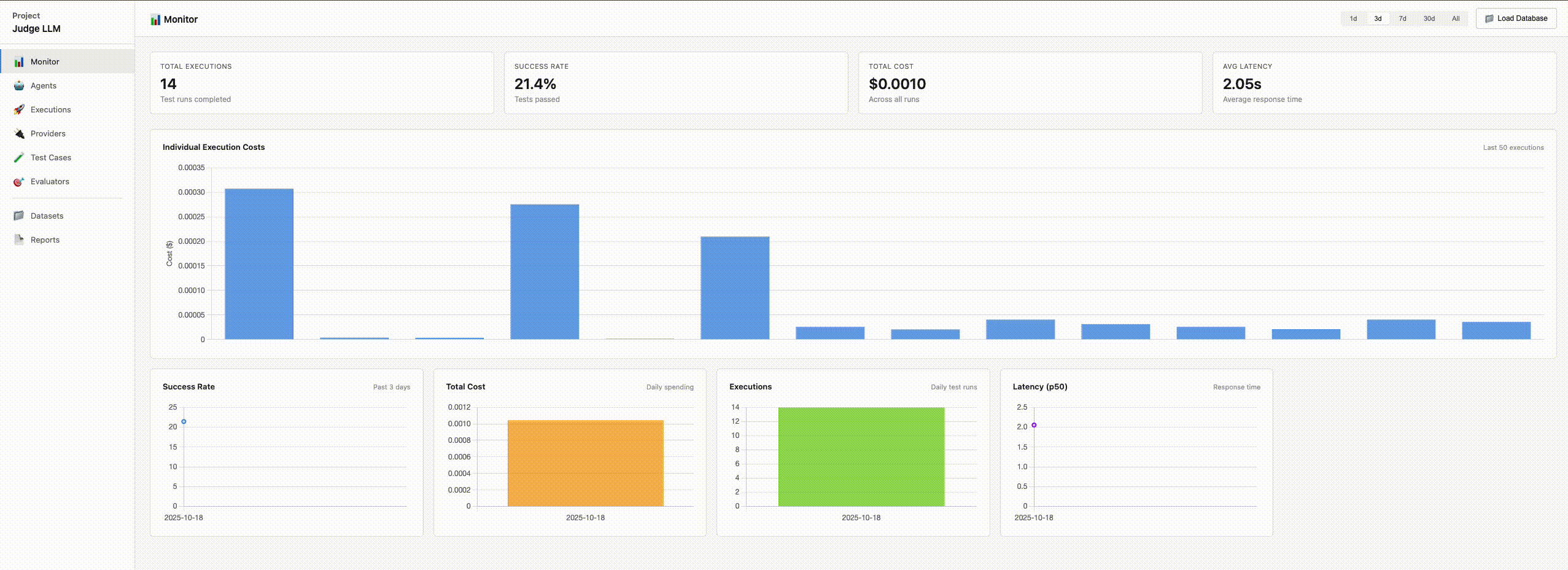Click the Evaluators target icon

19,182
